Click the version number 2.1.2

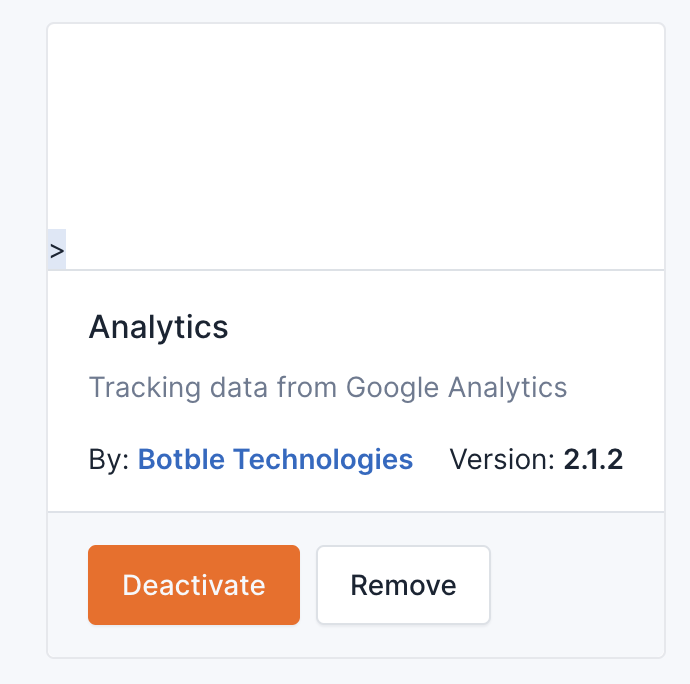point(593,459)
